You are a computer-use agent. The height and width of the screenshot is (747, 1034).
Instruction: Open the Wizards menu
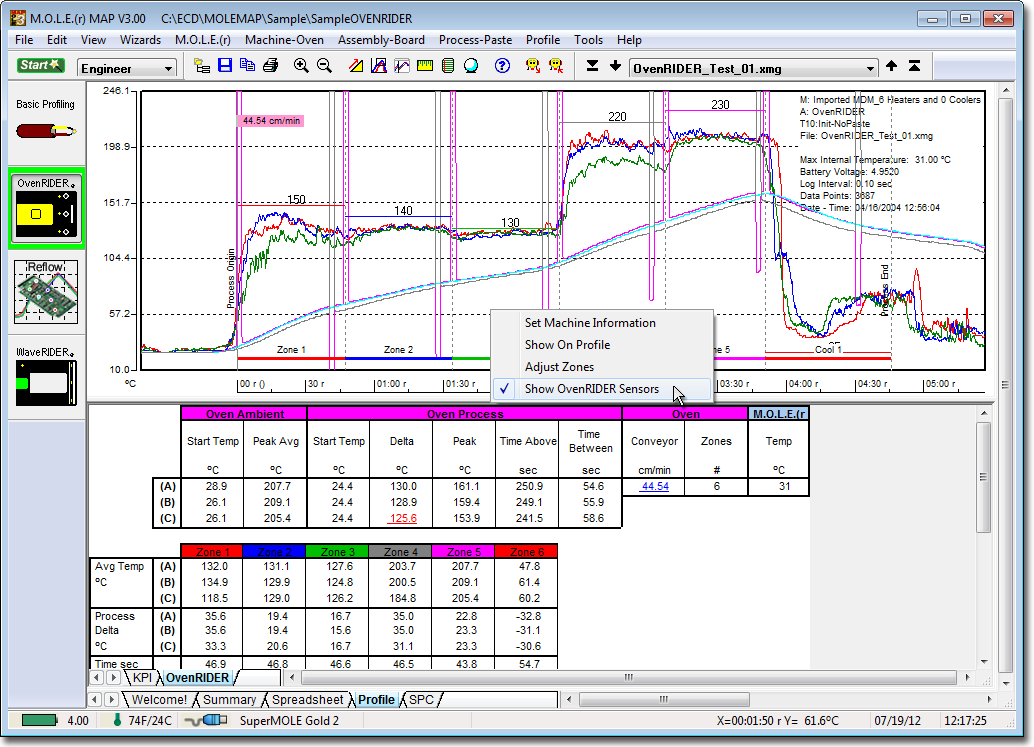click(140, 40)
